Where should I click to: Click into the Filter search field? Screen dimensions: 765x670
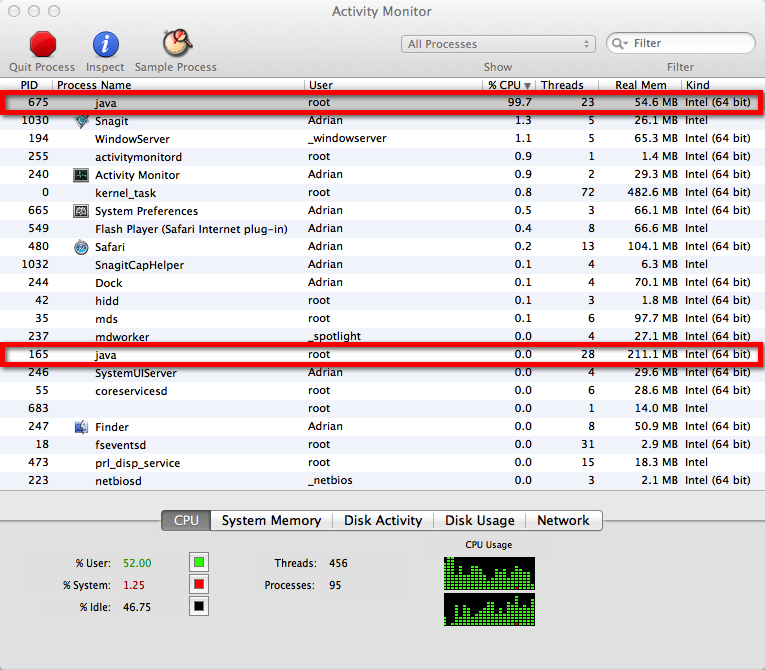click(x=681, y=43)
